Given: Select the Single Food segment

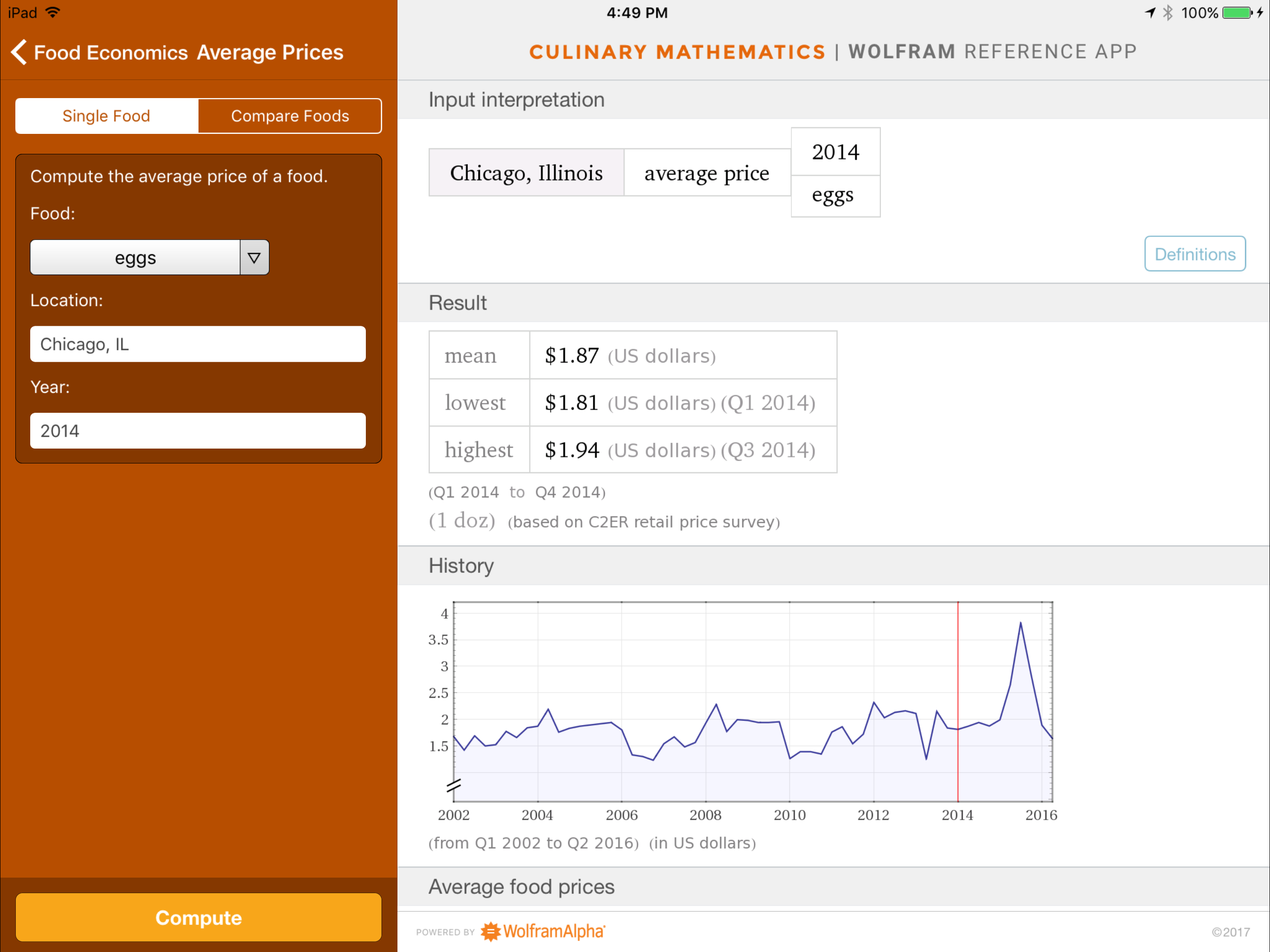Looking at the screenshot, I should 107,116.
